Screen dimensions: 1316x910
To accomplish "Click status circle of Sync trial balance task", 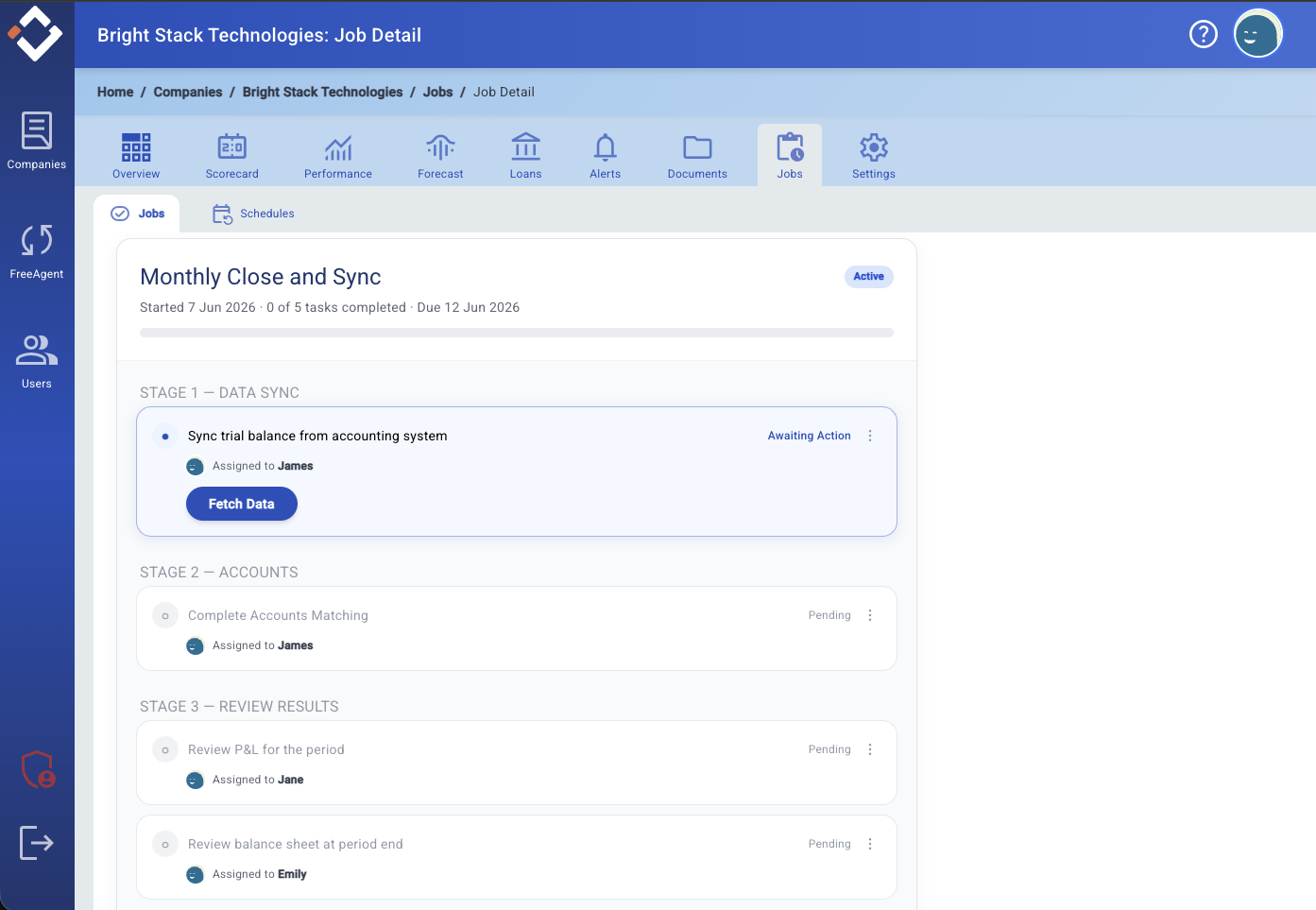I will [165, 437].
